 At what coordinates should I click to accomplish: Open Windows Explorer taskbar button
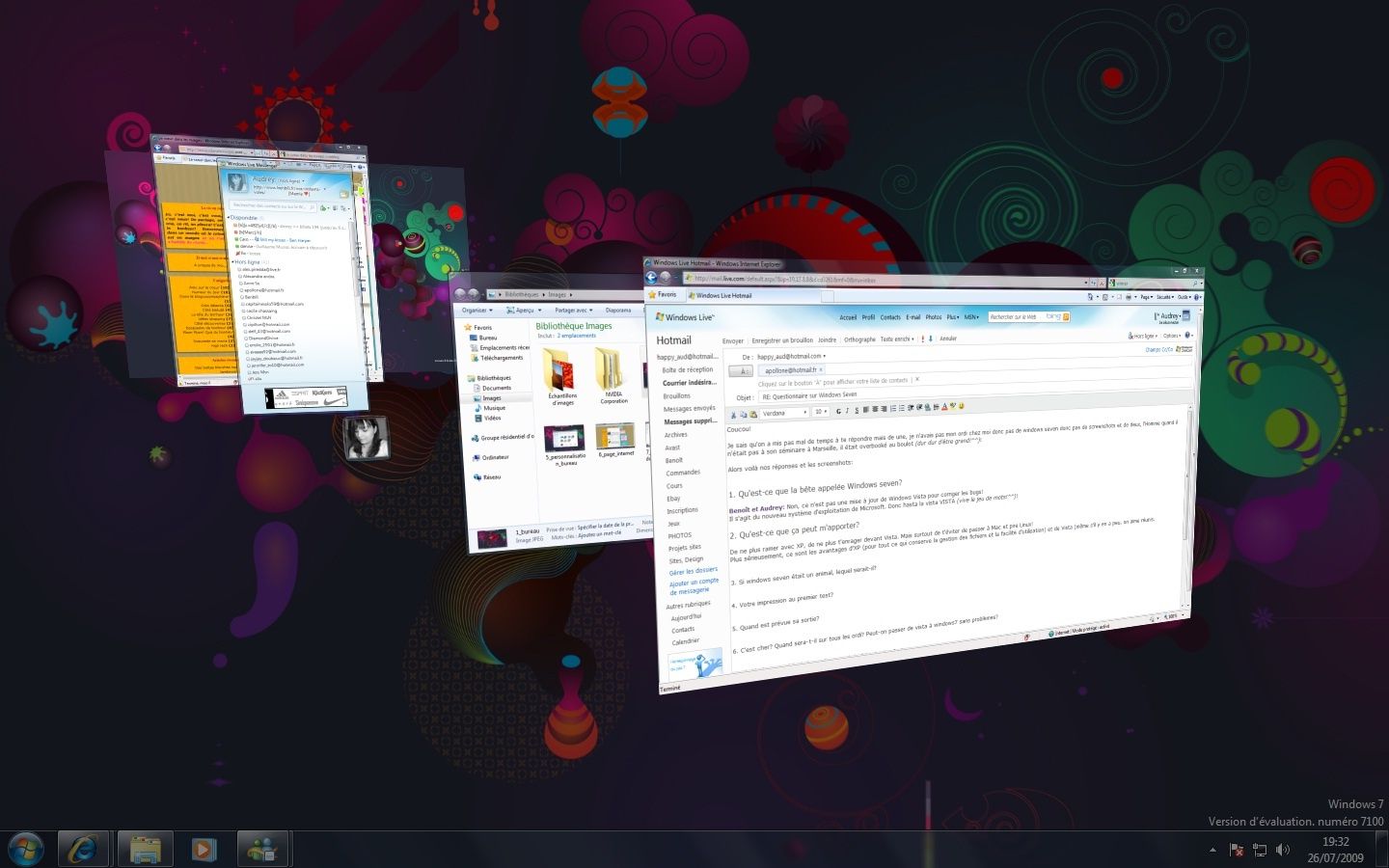[x=146, y=849]
